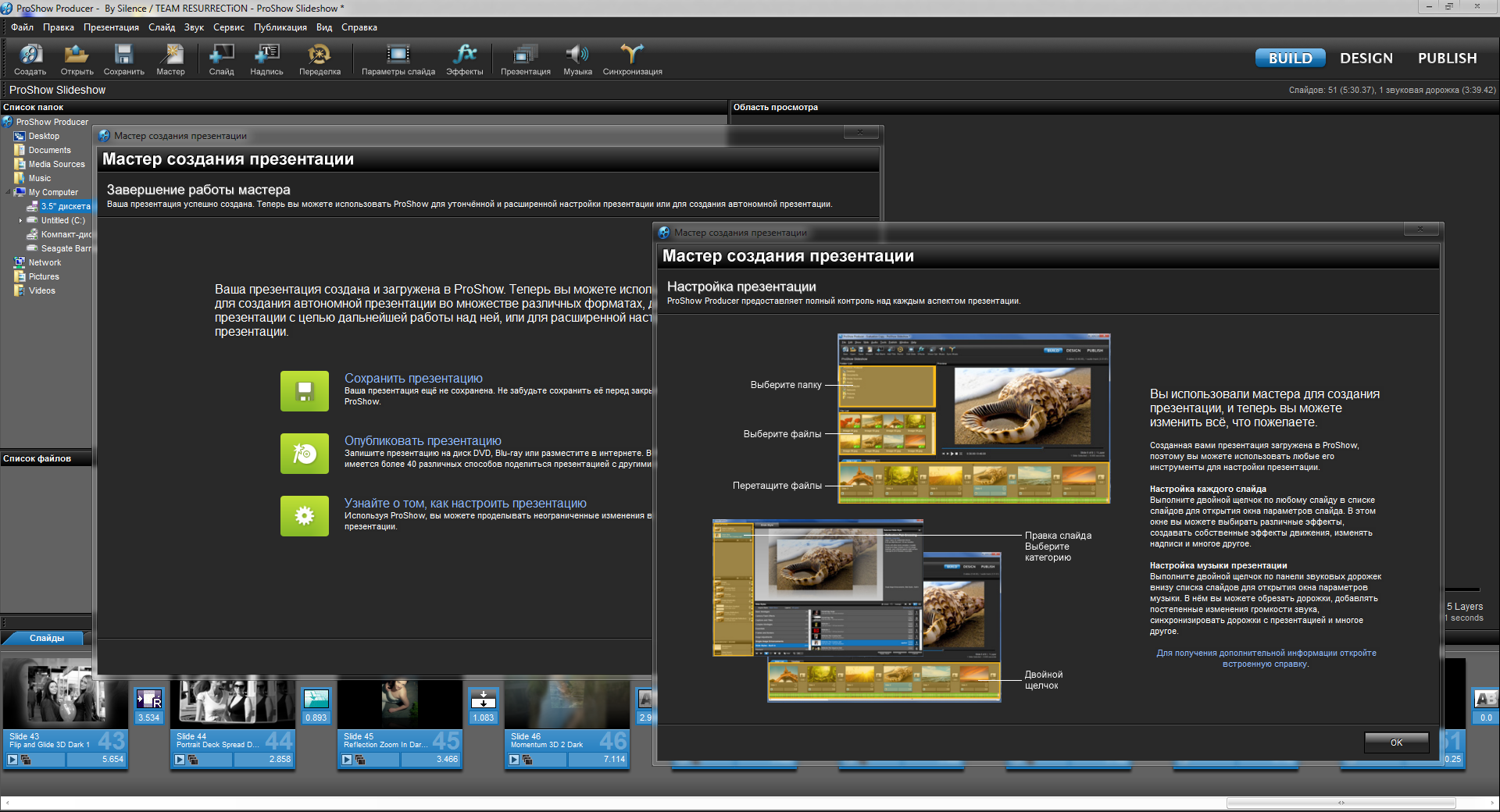Open the Презентация menu in menu bar

111,27
